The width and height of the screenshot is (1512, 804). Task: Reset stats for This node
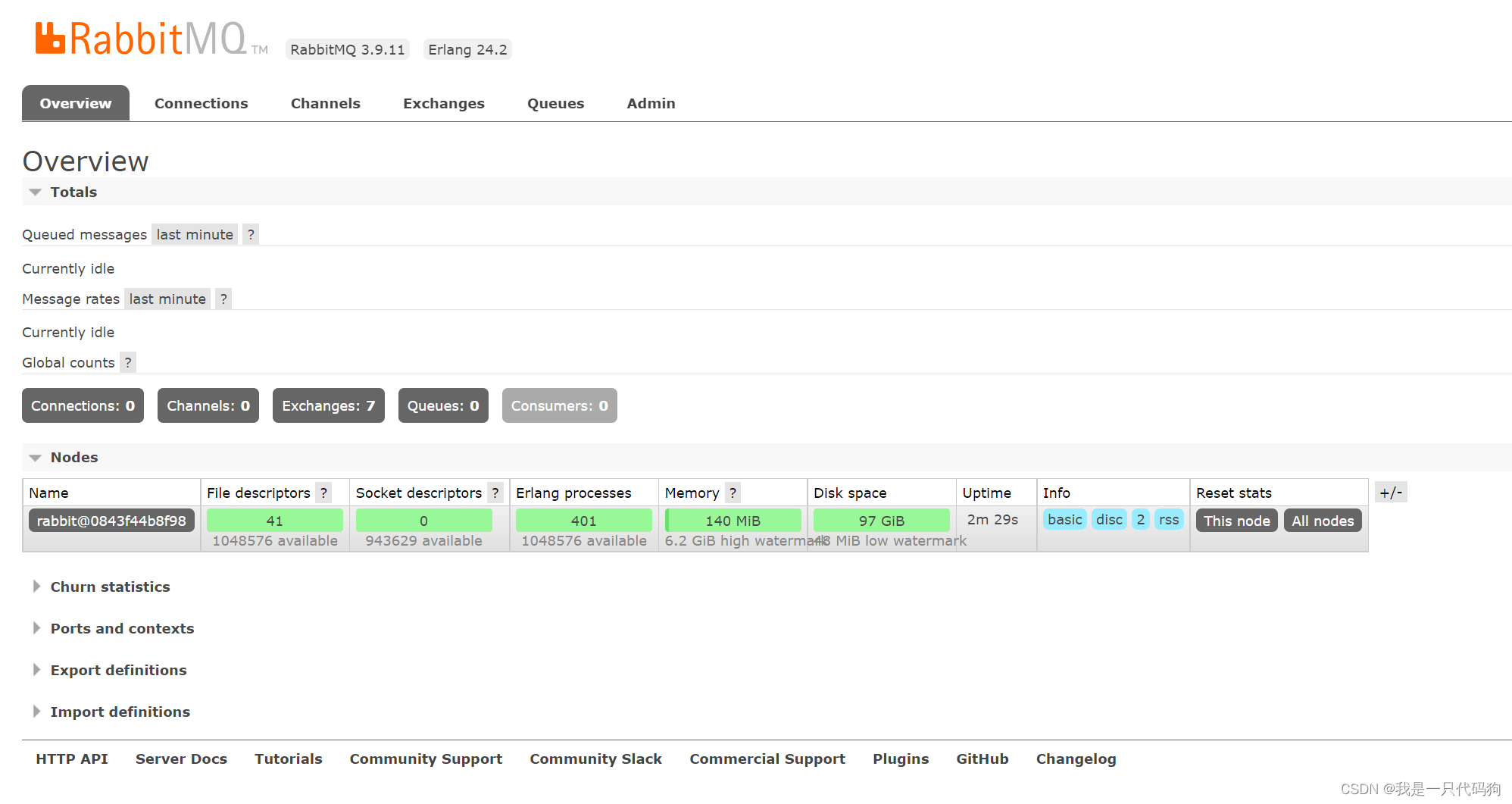click(1236, 521)
